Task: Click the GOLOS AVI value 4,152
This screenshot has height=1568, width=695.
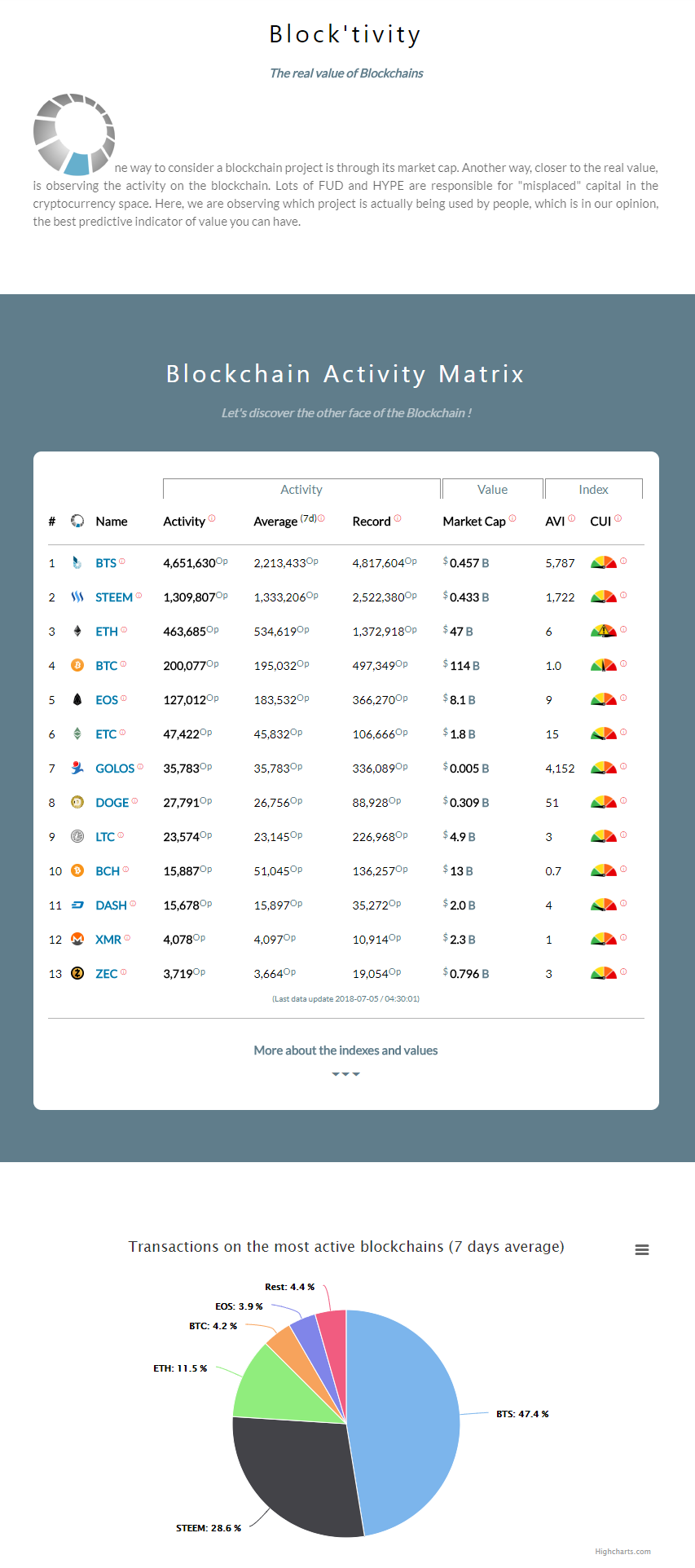Action: coord(560,769)
